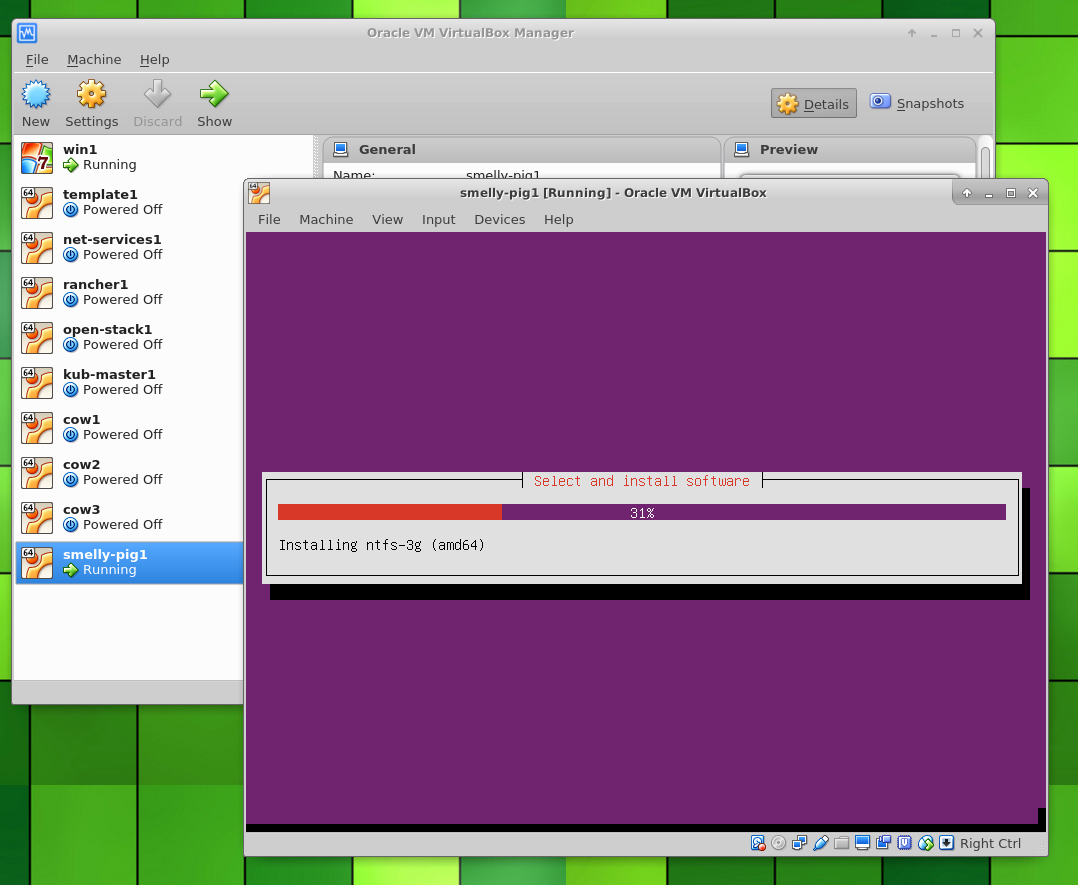Image resolution: width=1078 pixels, height=885 pixels.
Task: Click the smelly-pig1 window title bar icon
Action: point(259,193)
